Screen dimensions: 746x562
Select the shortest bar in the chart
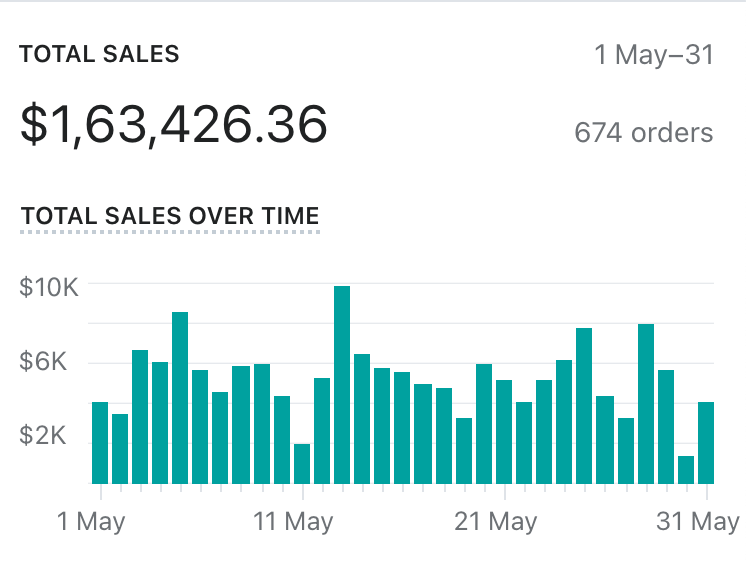(x=686, y=470)
